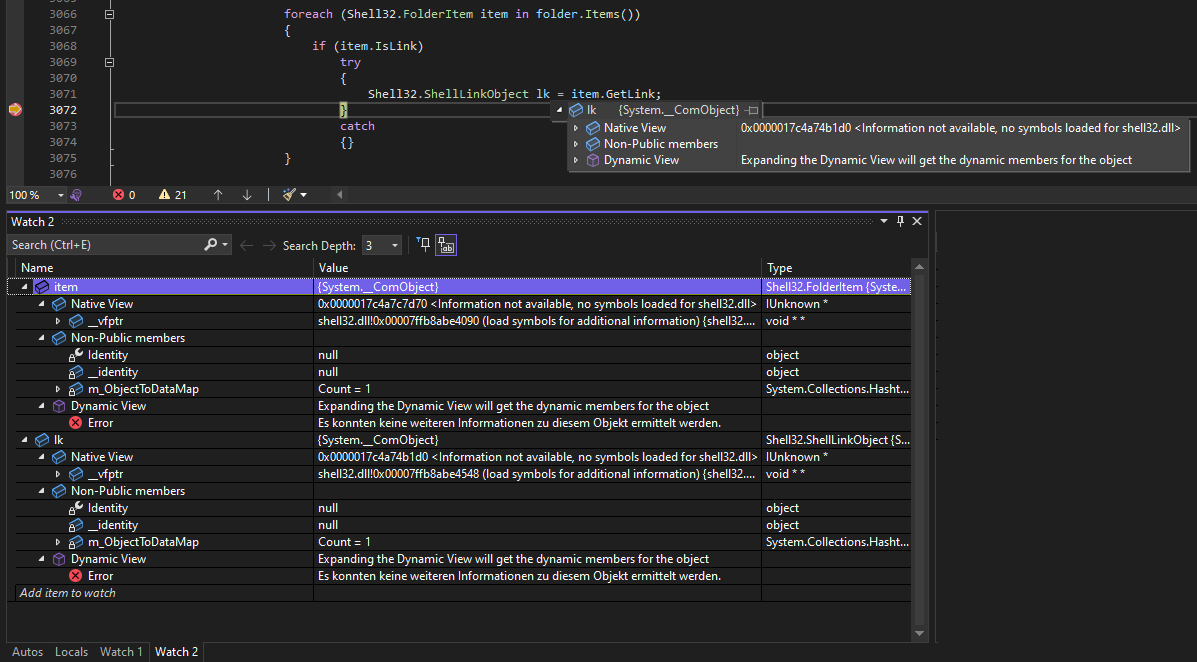The height and width of the screenshot is (662, 1197).
Task: Collapse the item node in Watch 2
Action: (x=24, y=287)
